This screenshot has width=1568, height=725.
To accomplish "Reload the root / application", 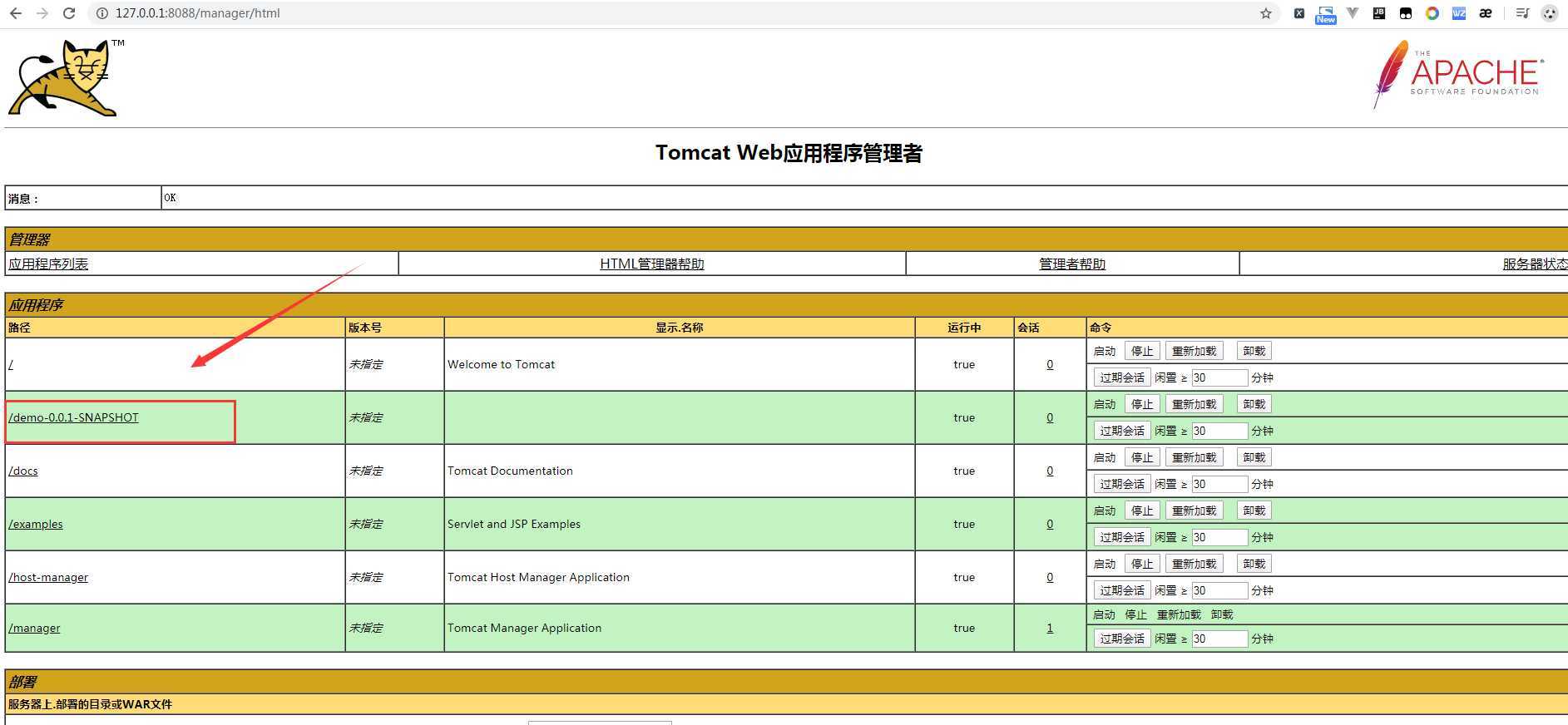I will [1194, 351].
